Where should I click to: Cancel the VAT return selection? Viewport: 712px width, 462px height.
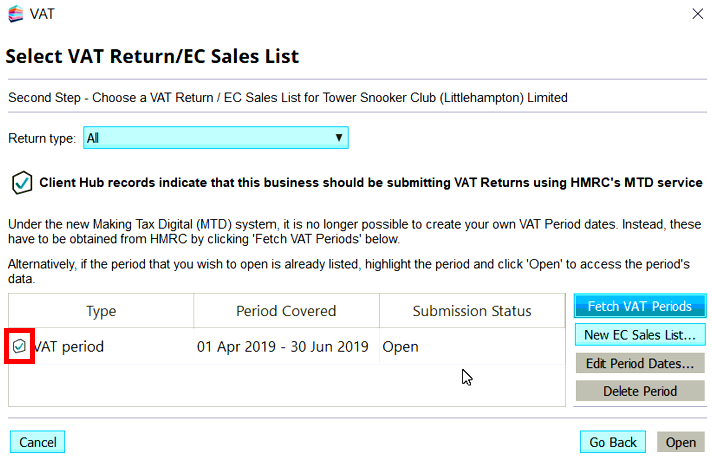pos(38,442)
